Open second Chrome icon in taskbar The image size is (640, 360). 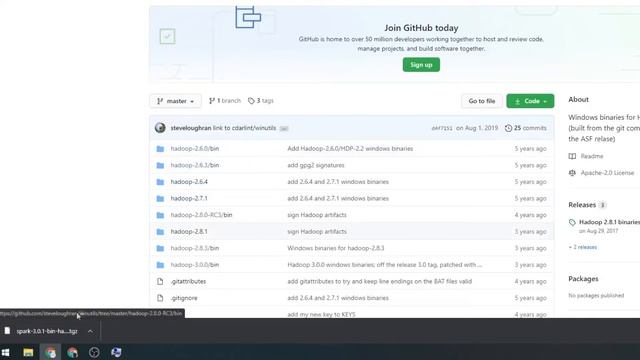73,352
